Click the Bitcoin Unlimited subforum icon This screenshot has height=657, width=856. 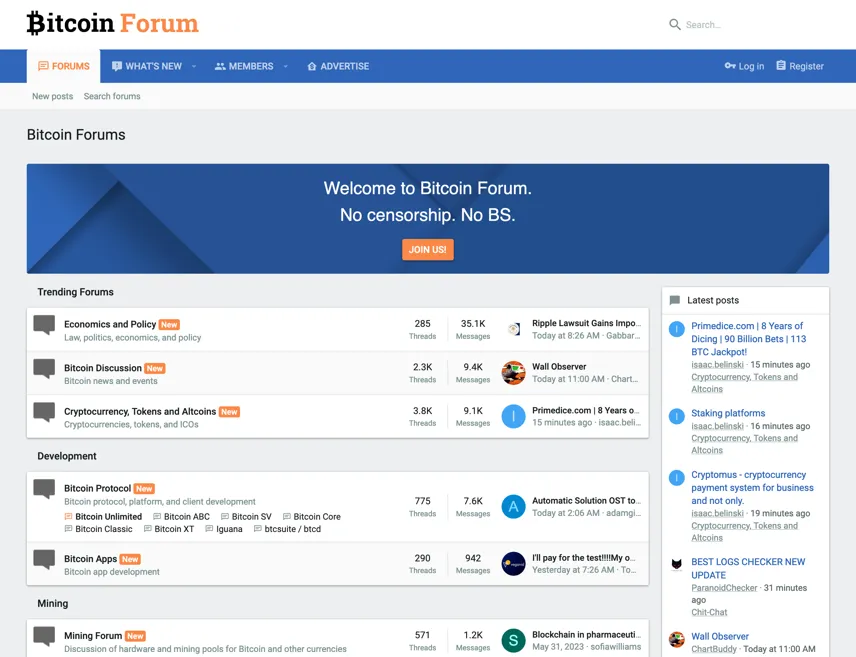point(68,517)
